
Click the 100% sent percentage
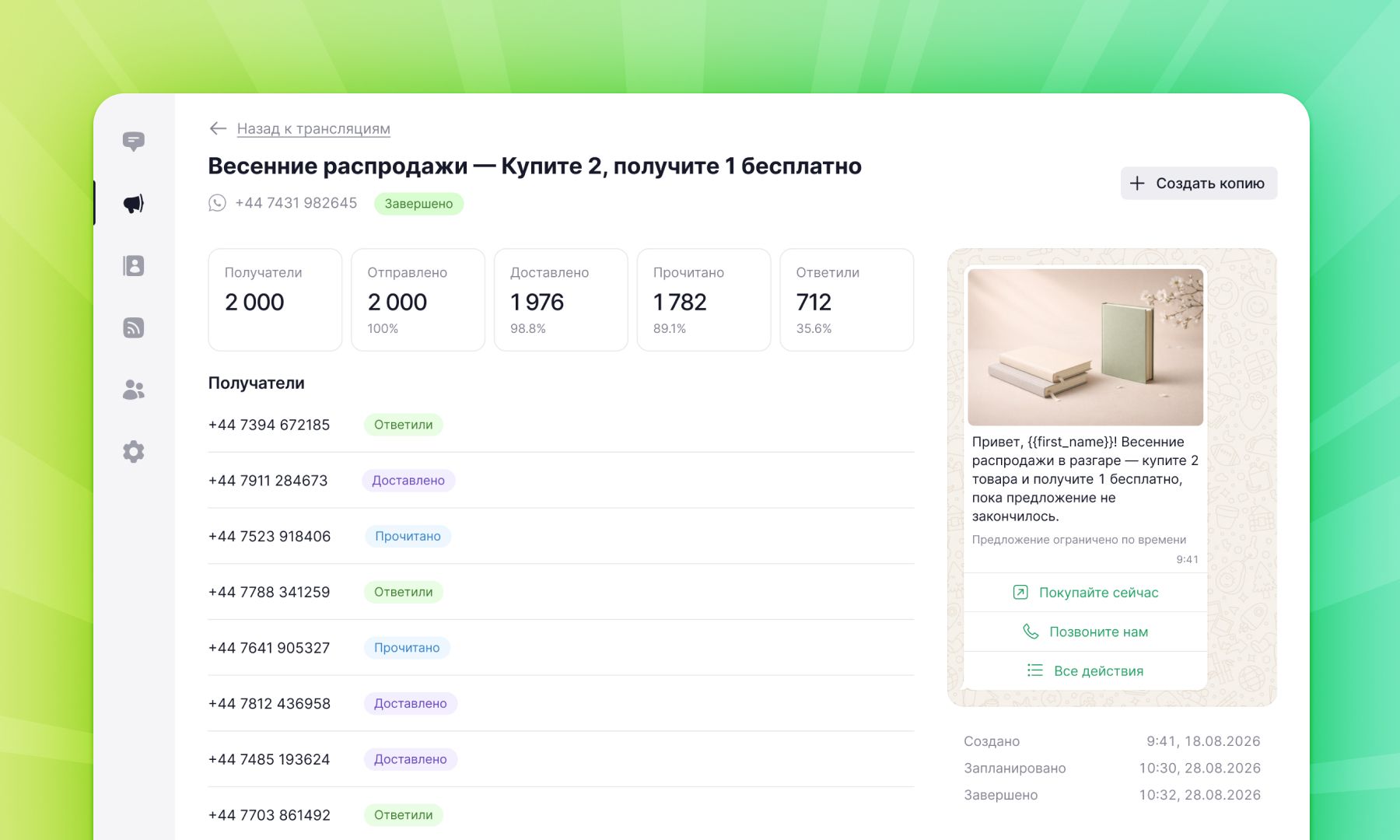(x=383, y=329)
